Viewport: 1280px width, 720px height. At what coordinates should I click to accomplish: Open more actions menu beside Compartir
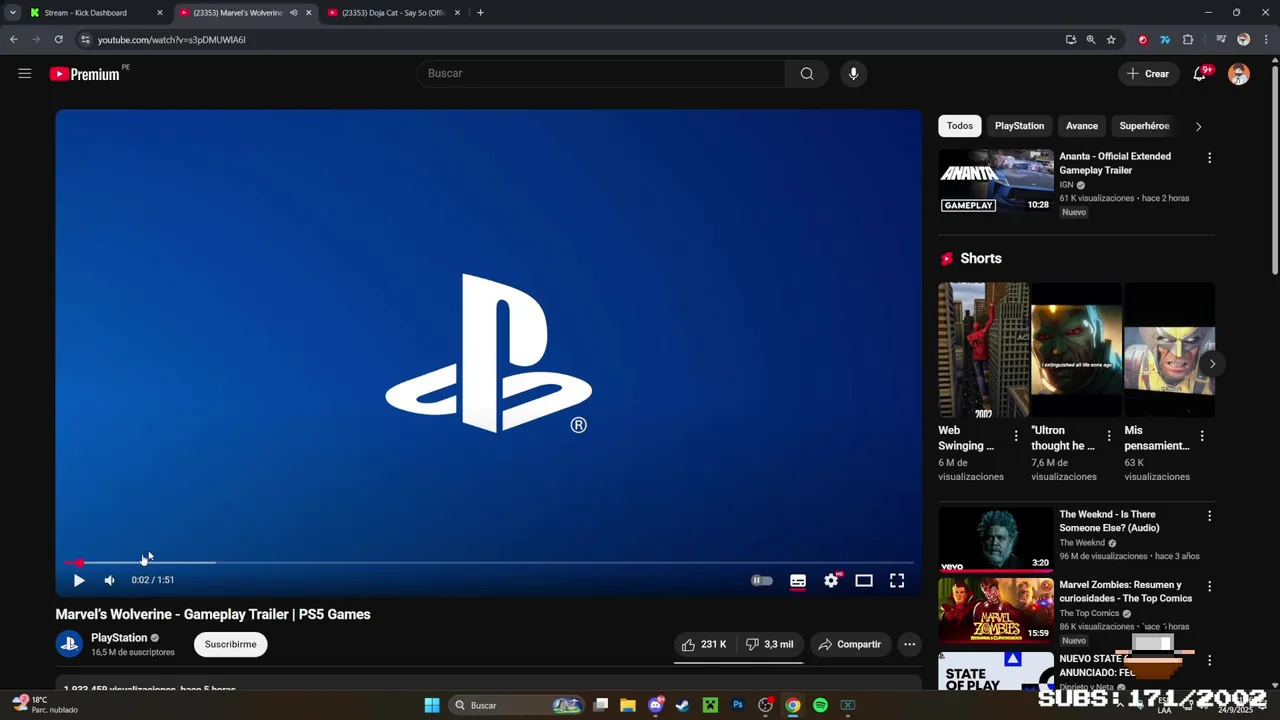(x=909, y=644)
